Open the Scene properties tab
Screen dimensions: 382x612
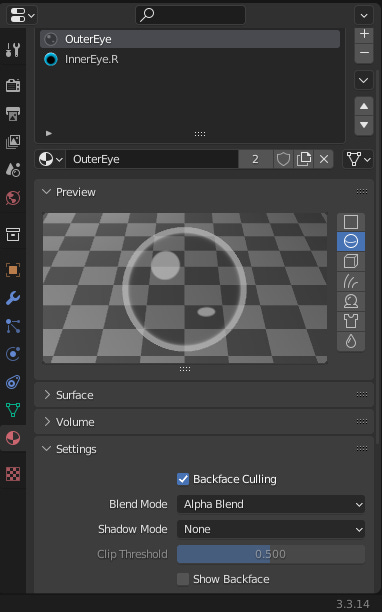pyautogui.click(x=13, y=170)
